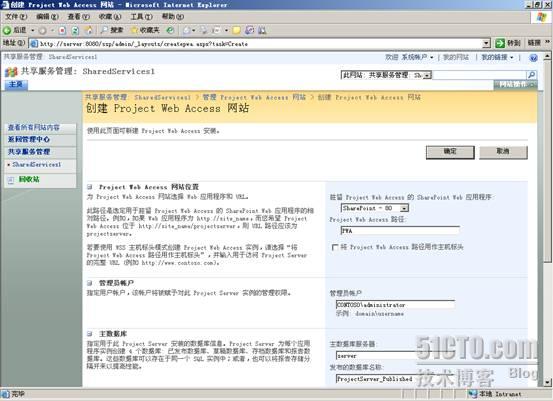Open the 网站操作 site actions menu
The width and height of the screenshot is (553, 401).
[x=516, y=85]
